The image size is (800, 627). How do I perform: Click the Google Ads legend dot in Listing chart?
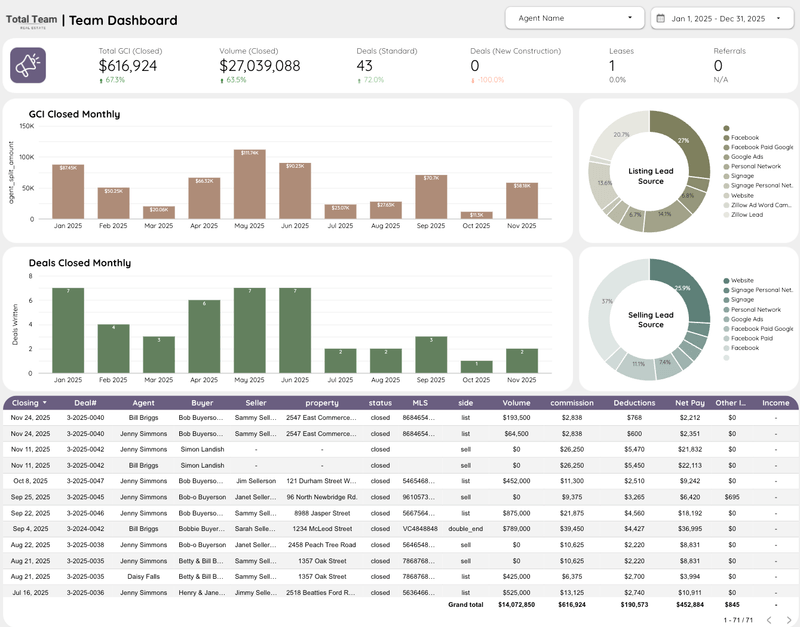pyautogui.click(x=724, y=157)
